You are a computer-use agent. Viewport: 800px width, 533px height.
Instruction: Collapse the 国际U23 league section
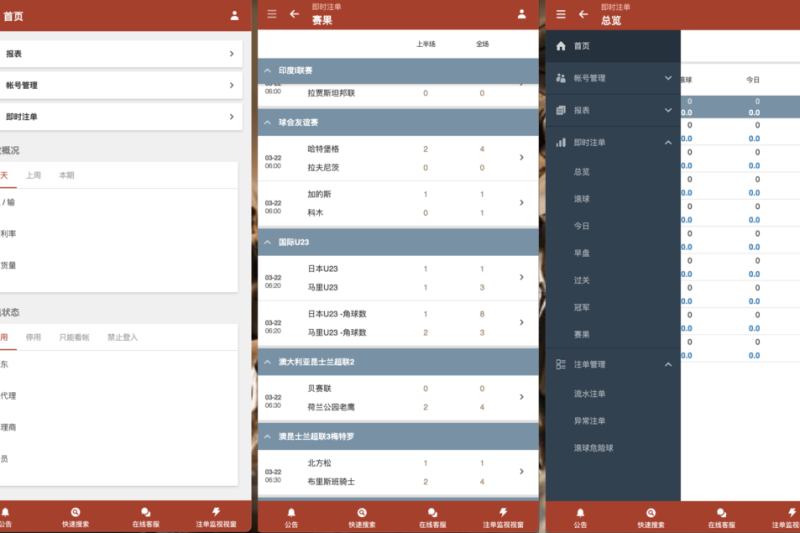(268, 242)
